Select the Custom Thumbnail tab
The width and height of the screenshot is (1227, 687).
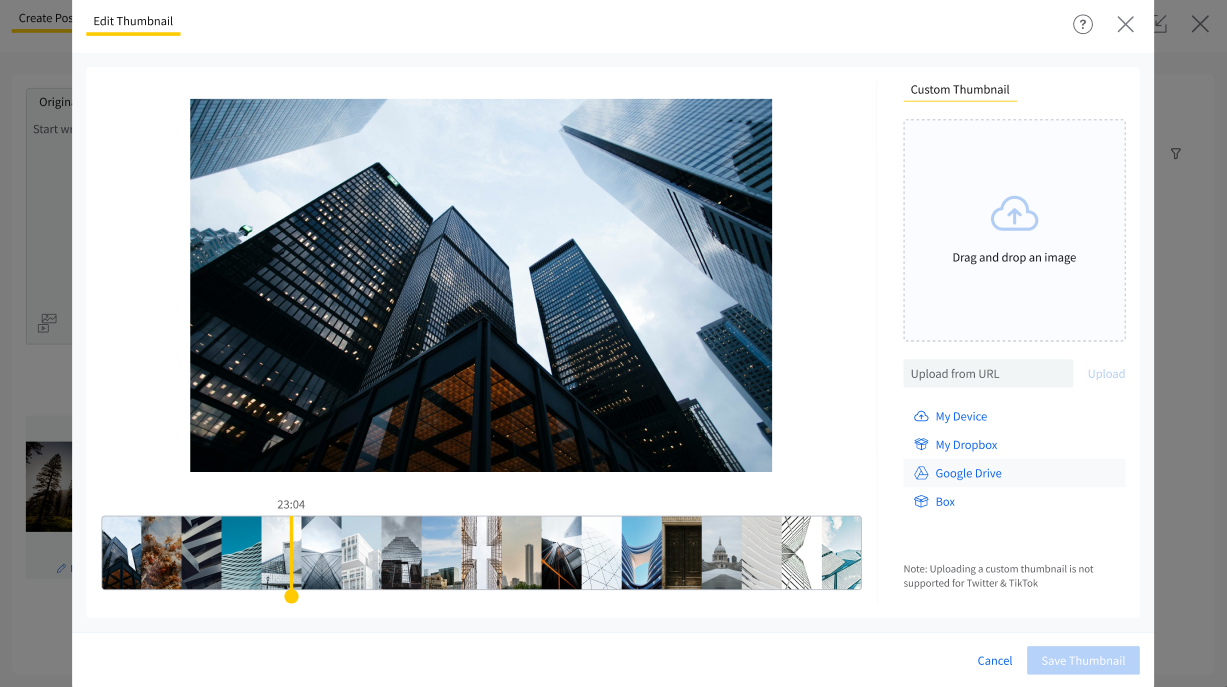959,90
